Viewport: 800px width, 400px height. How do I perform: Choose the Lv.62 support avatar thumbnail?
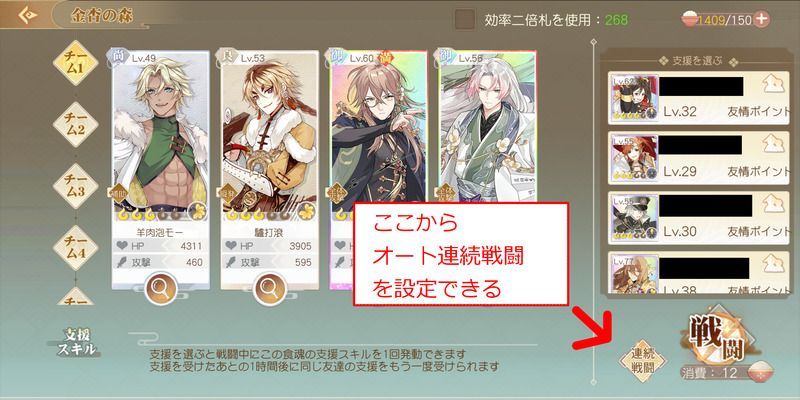click(634, 98)
